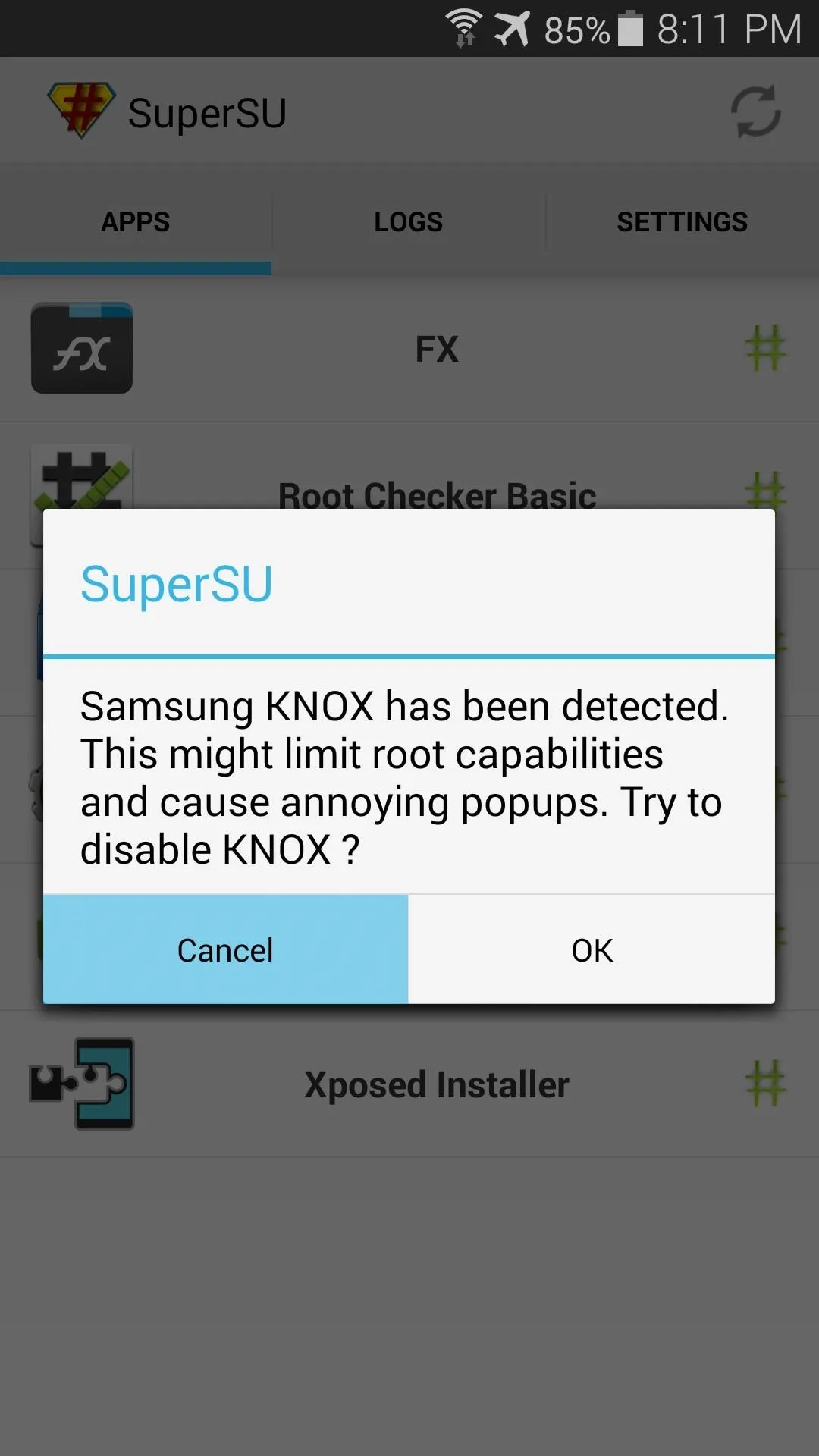Select the Xposed Installer list entry
Image resolution: width=819 pixels, height=1456 pixels.
[409, 1084]
